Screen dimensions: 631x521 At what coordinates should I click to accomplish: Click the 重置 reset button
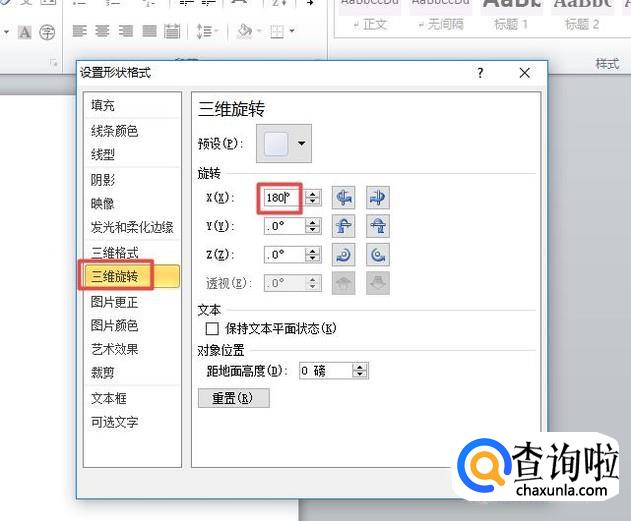pos(233,398)
